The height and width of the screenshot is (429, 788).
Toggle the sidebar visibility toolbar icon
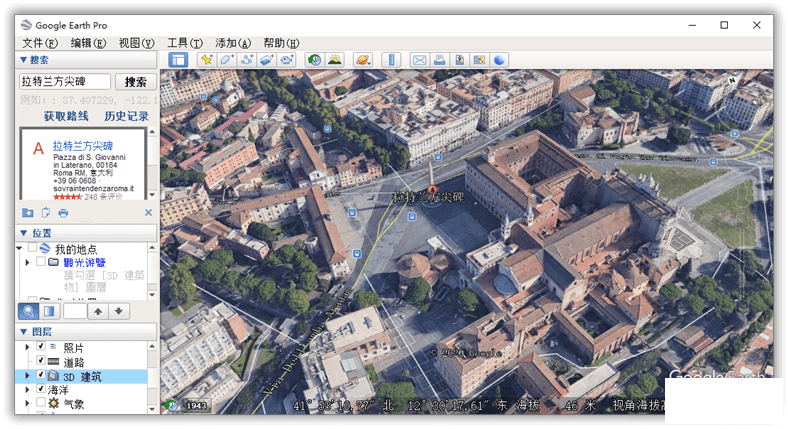click(178, 60)
